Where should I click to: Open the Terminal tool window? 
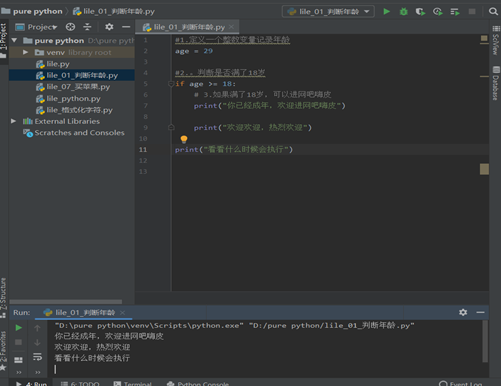pos(133,383)
